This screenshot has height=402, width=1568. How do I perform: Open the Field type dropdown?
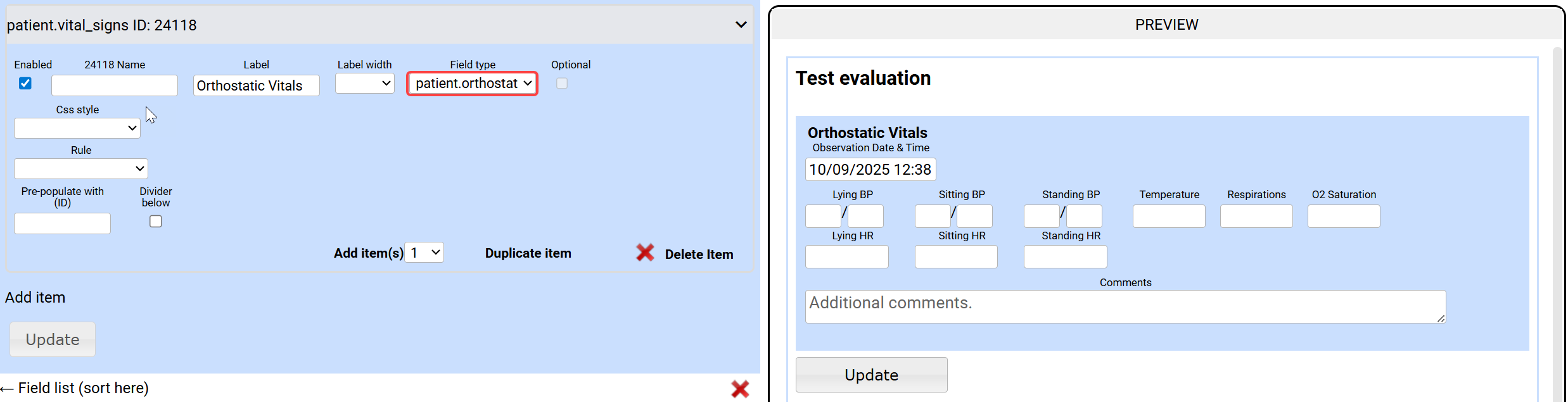coord(473,84)
